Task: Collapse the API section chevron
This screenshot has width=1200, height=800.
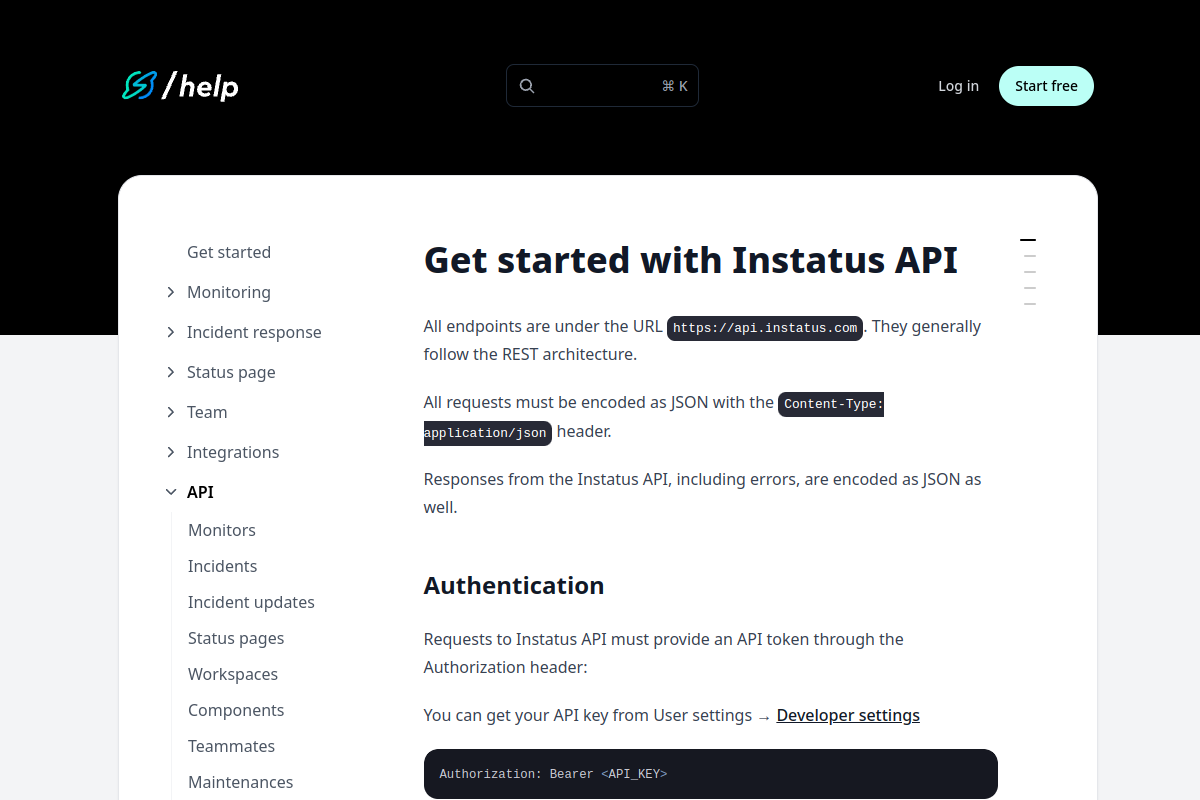Action: pos(171,492)
